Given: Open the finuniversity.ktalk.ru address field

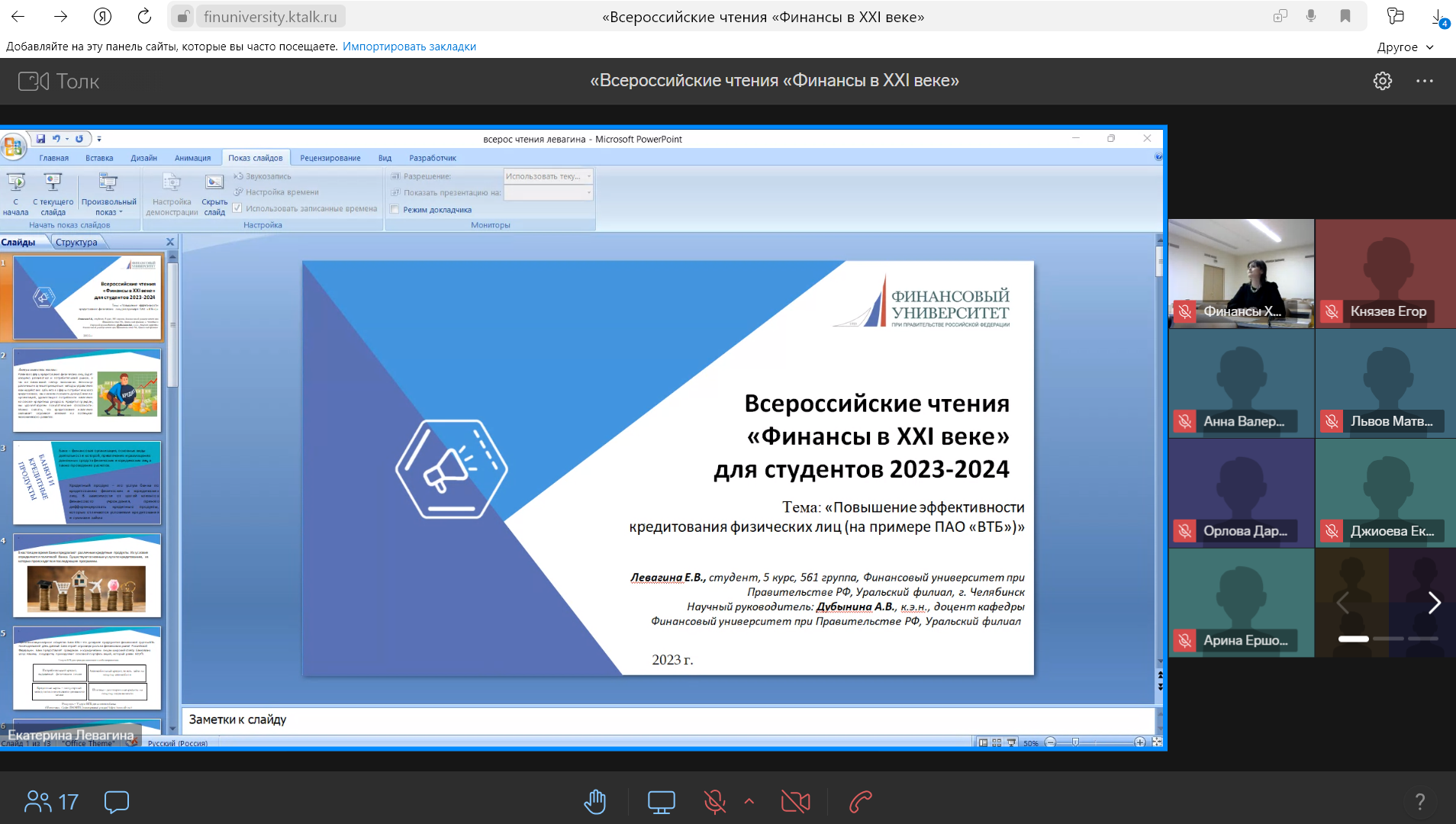Looking at the screenshot, I should [x=270, y=17].
